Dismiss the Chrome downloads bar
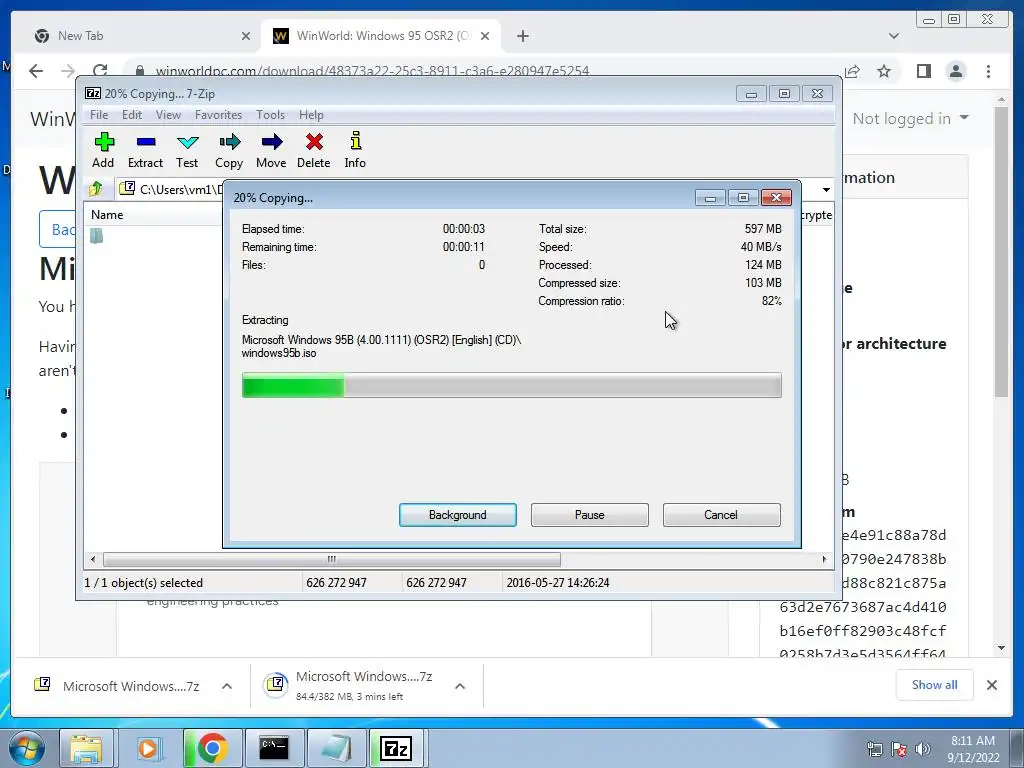 tap(992, 685)
